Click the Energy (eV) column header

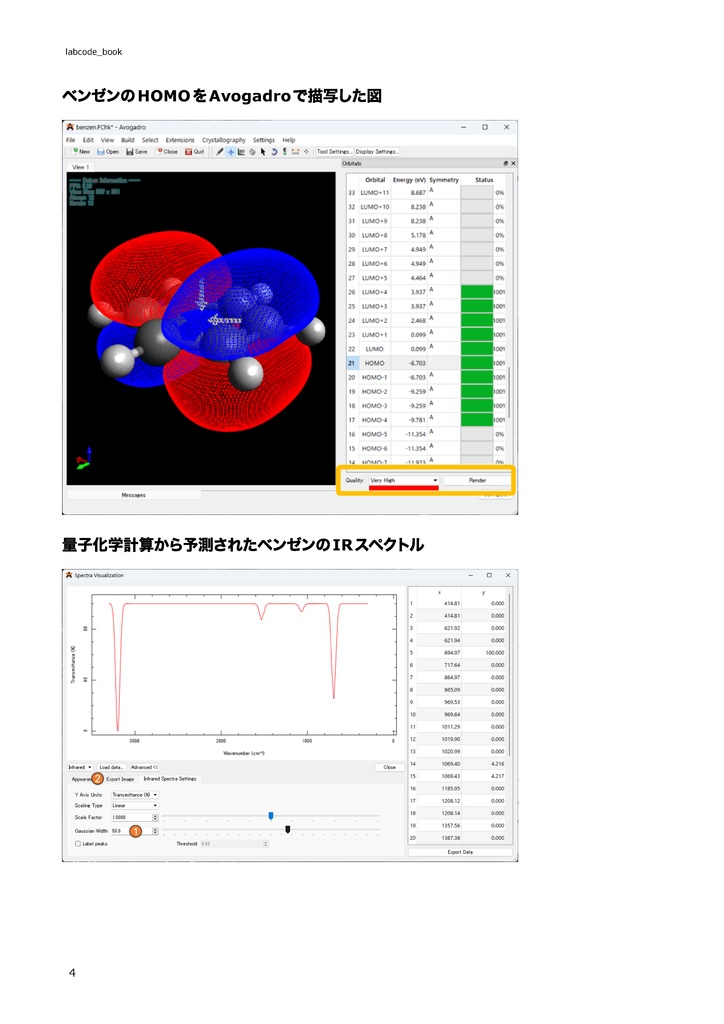(x=409, y=180)
